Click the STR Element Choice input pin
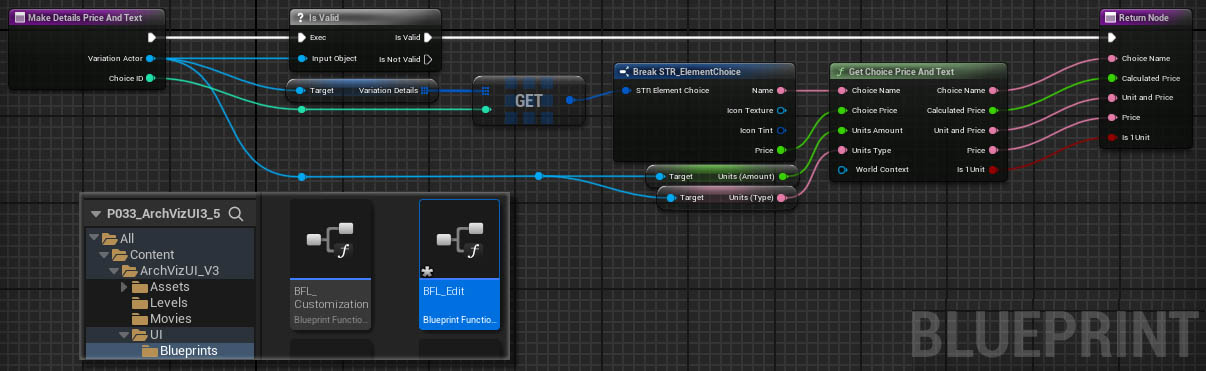Image resolution: width=1206 pixels, height=371 pixels. point(626,91)
